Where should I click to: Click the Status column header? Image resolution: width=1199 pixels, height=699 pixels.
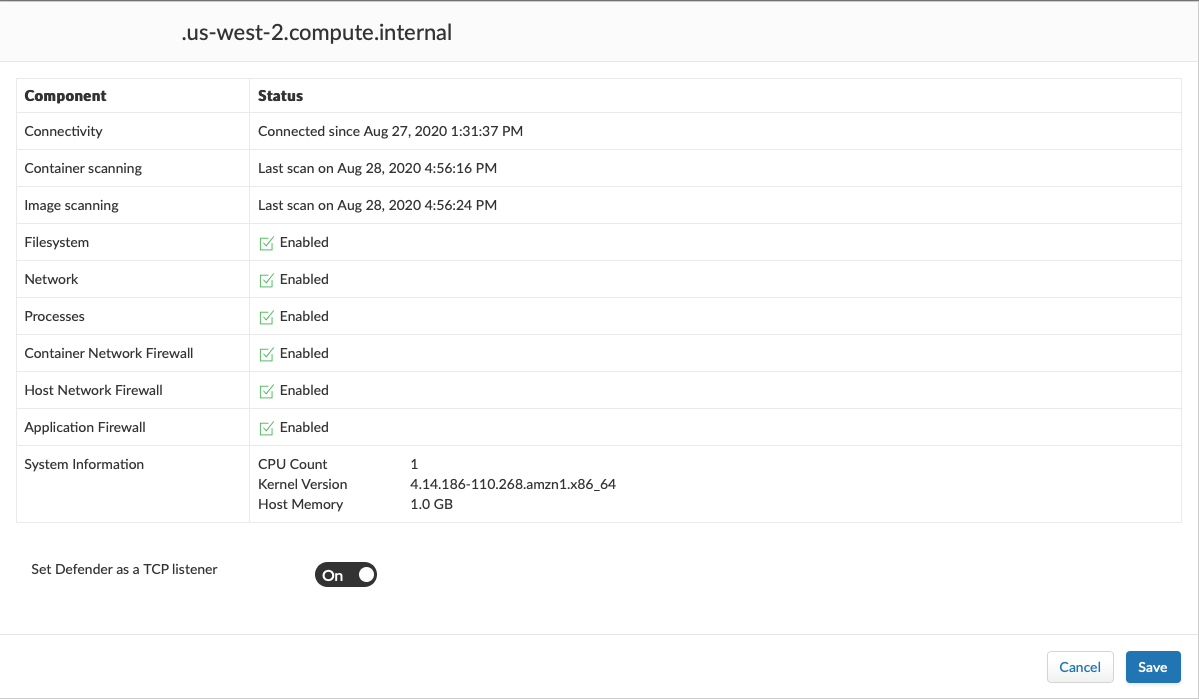(x=280, y=96)
